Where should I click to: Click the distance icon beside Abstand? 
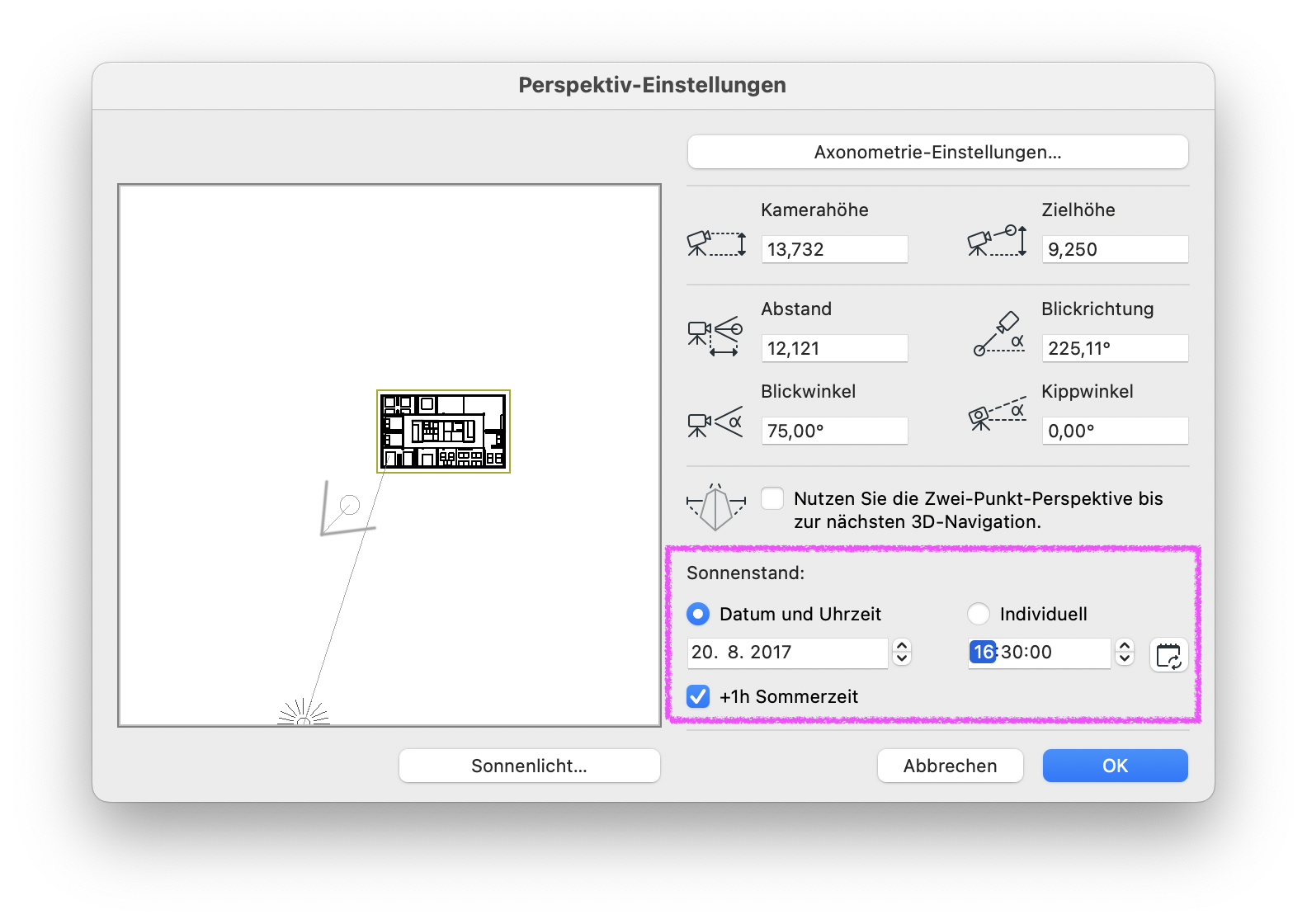[715, 336]
